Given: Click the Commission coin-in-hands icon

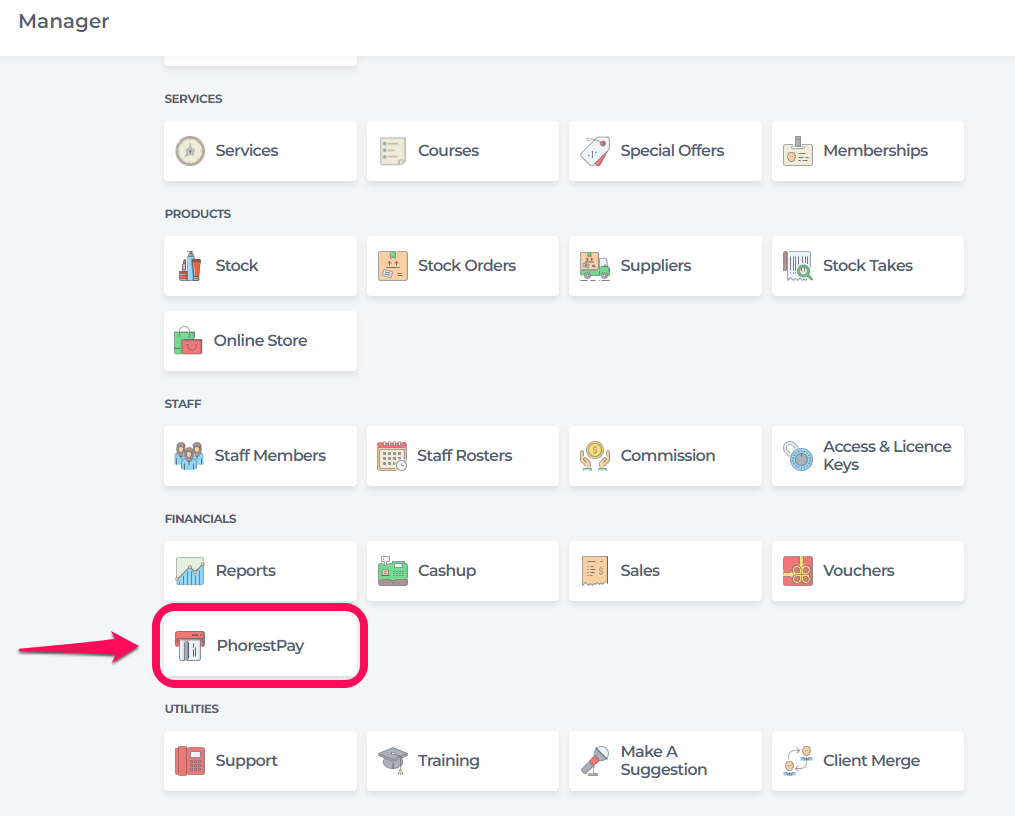Looking at the screenshot, I should click(595, 456).
